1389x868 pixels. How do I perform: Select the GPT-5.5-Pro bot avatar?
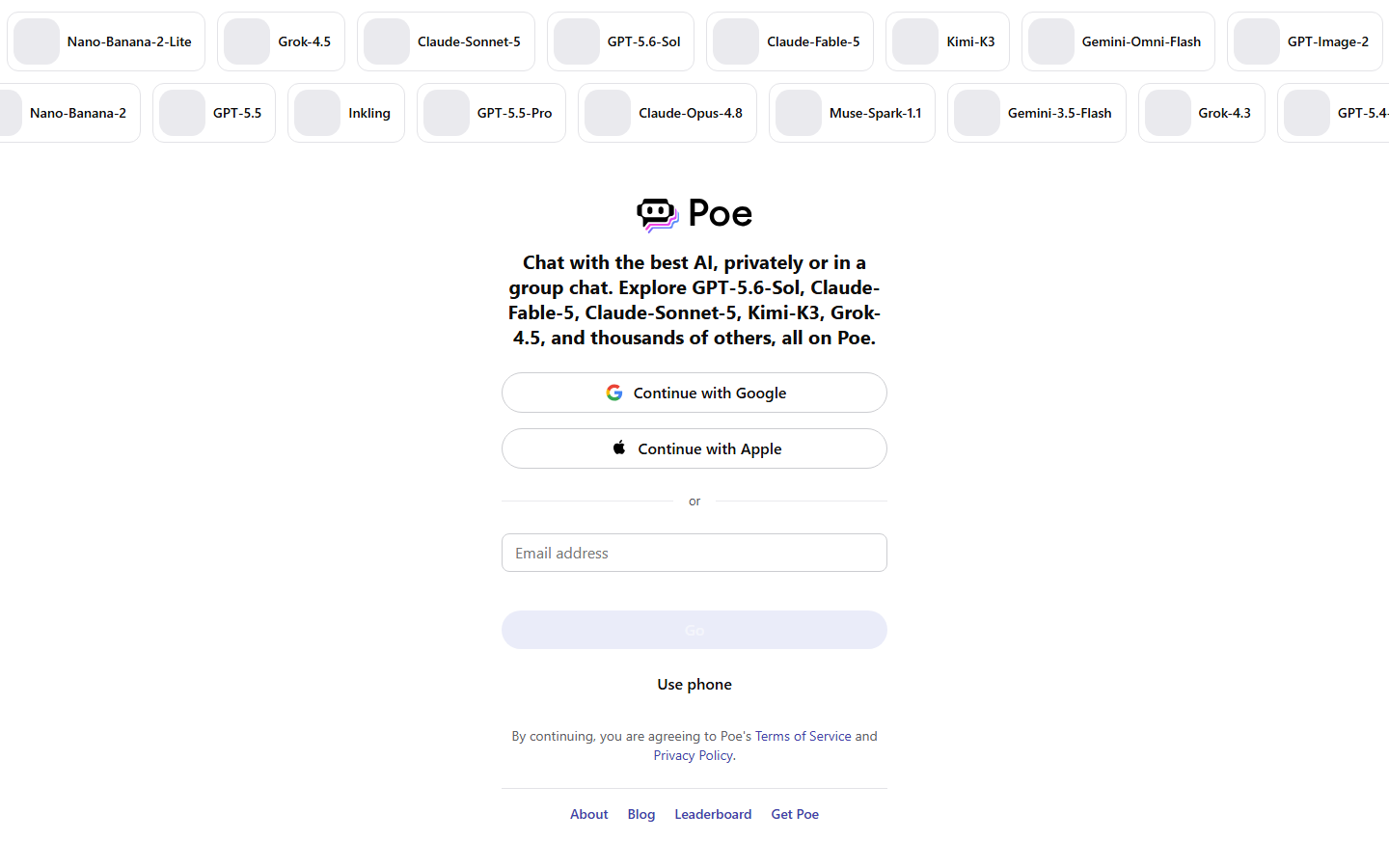tap(447, 113)
